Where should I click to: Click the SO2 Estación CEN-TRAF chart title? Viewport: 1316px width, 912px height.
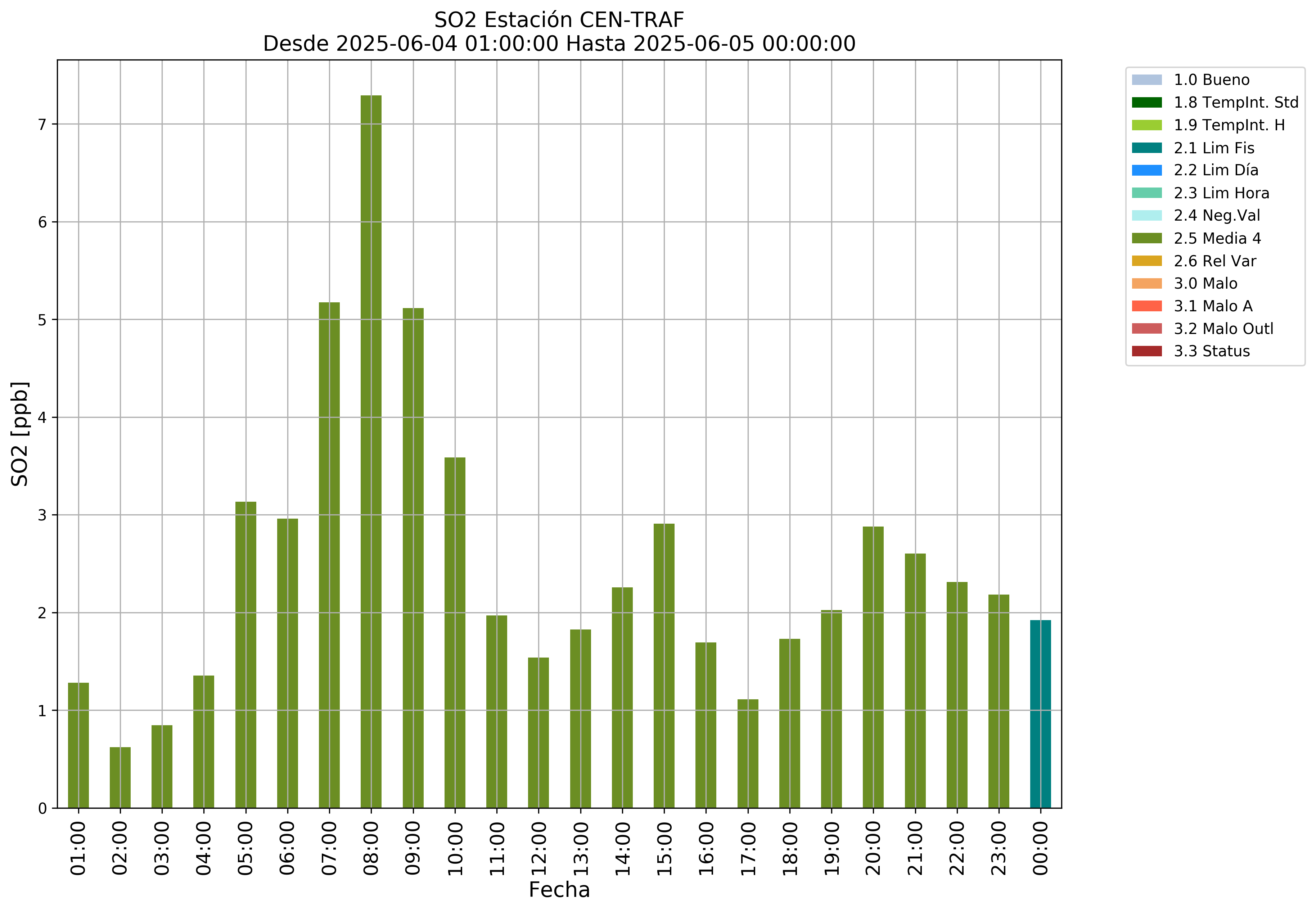(x=559, y=20)
